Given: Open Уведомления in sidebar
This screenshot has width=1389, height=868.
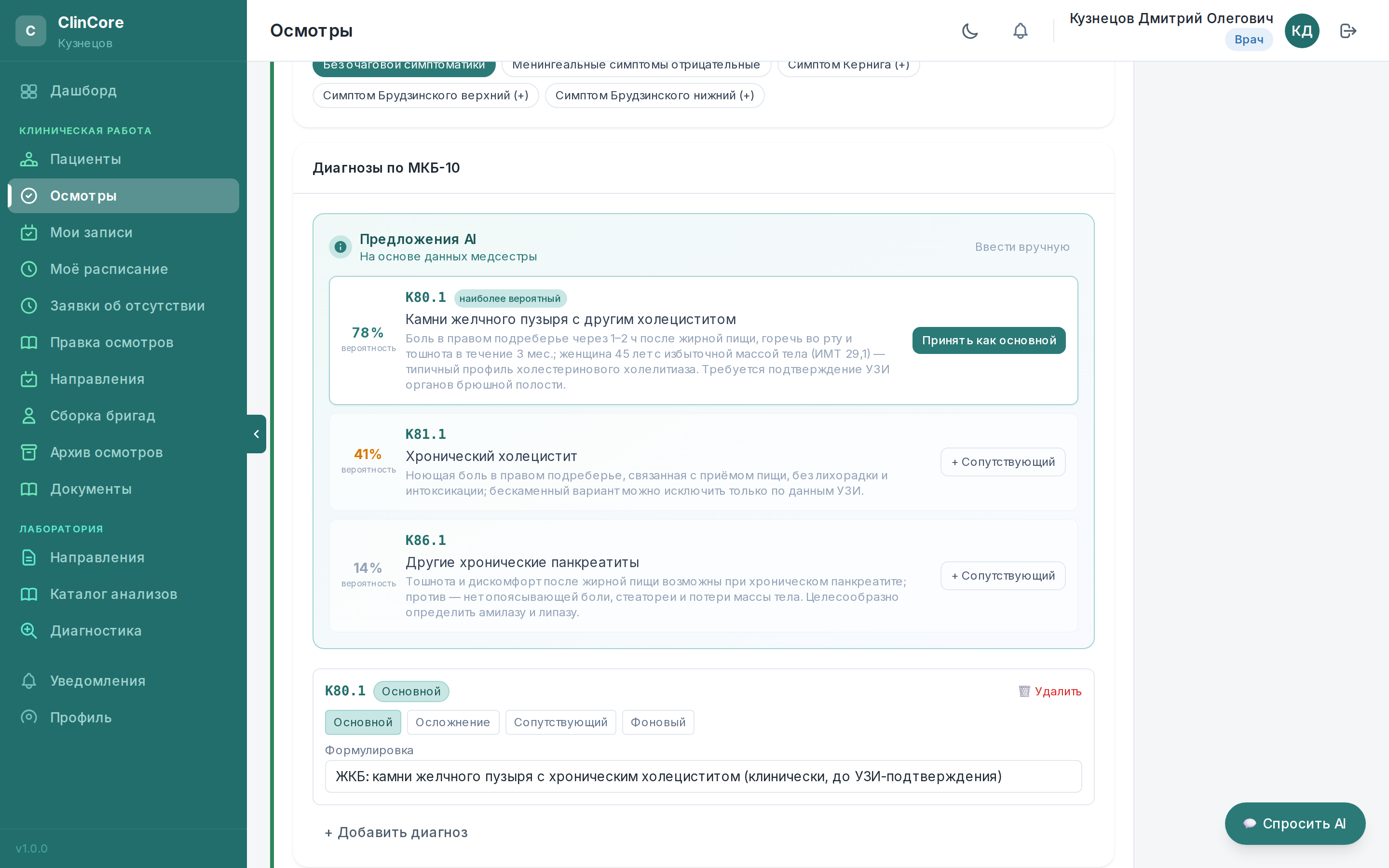Looking at the screenshot, I should click(123, 681).
